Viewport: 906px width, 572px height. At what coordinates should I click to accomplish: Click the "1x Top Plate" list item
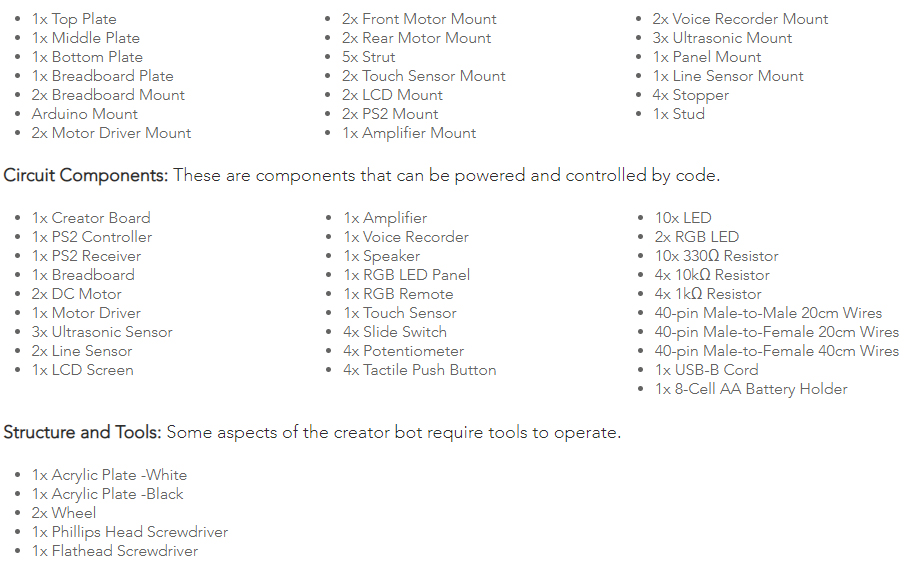coord(74,19)
